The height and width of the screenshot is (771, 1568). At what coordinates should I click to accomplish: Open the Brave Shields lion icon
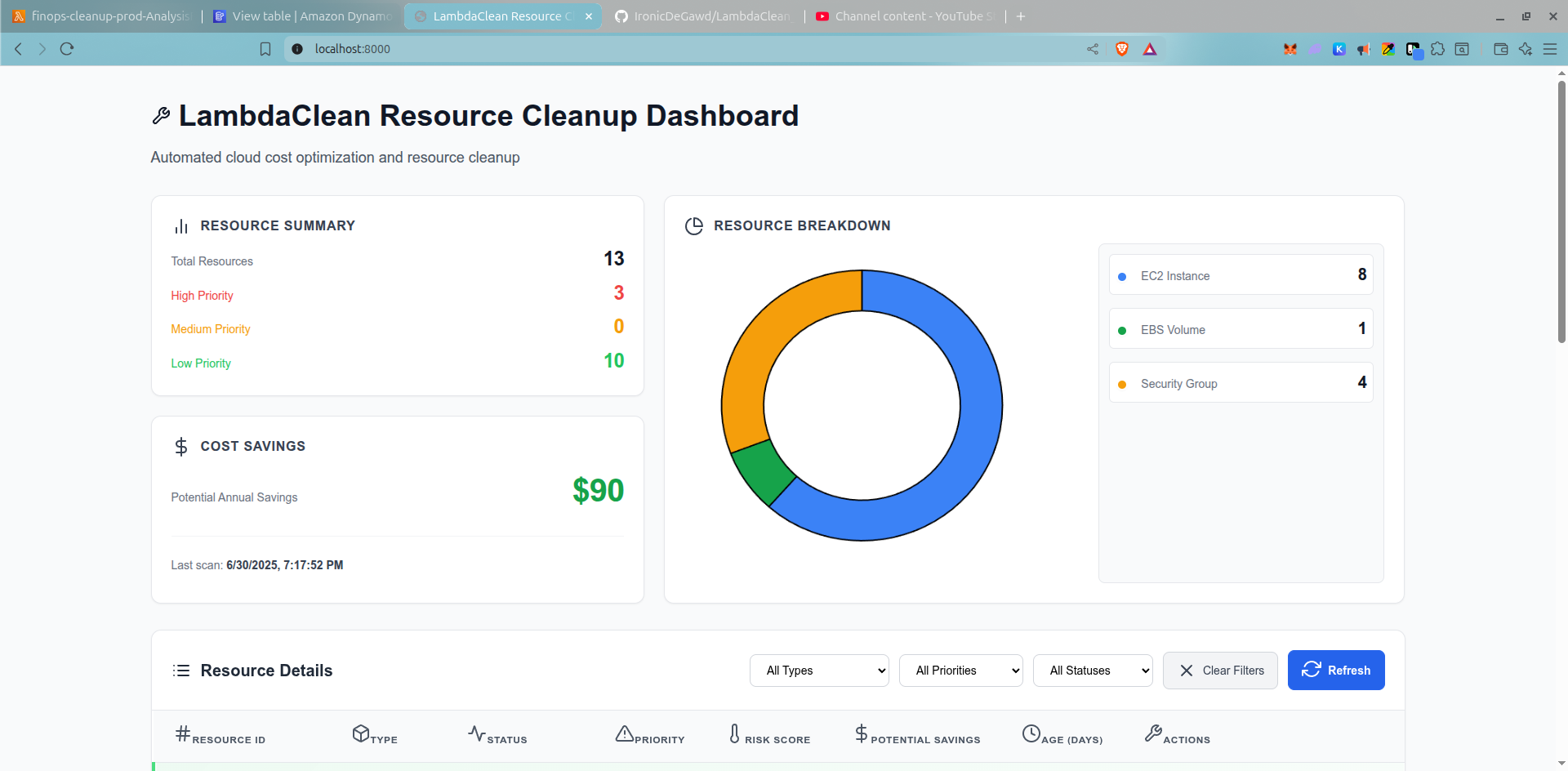pyautogui.click(x=1122, y=49)
